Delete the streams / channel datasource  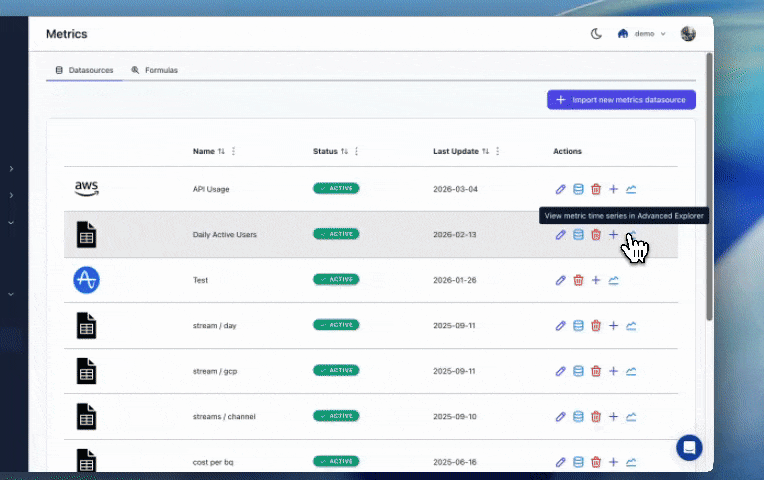coord(595,417)
